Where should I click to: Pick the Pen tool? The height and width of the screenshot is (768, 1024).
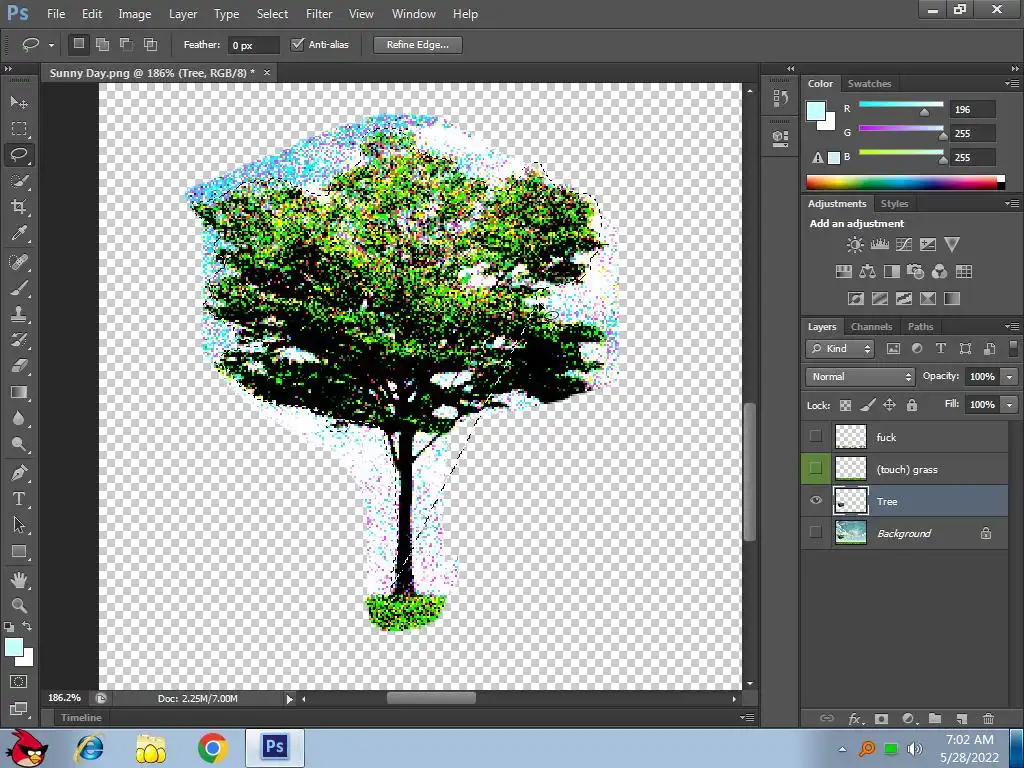19,473
